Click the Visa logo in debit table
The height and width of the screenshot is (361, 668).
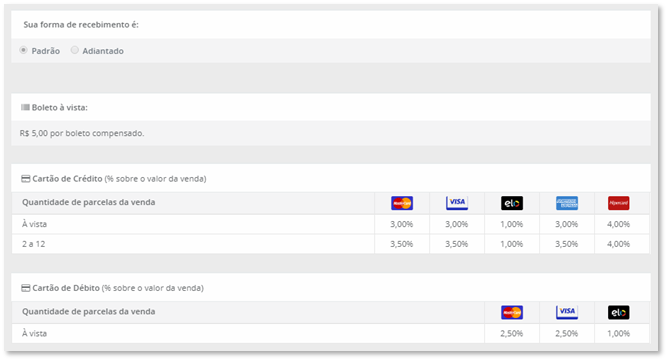point(567,312)
